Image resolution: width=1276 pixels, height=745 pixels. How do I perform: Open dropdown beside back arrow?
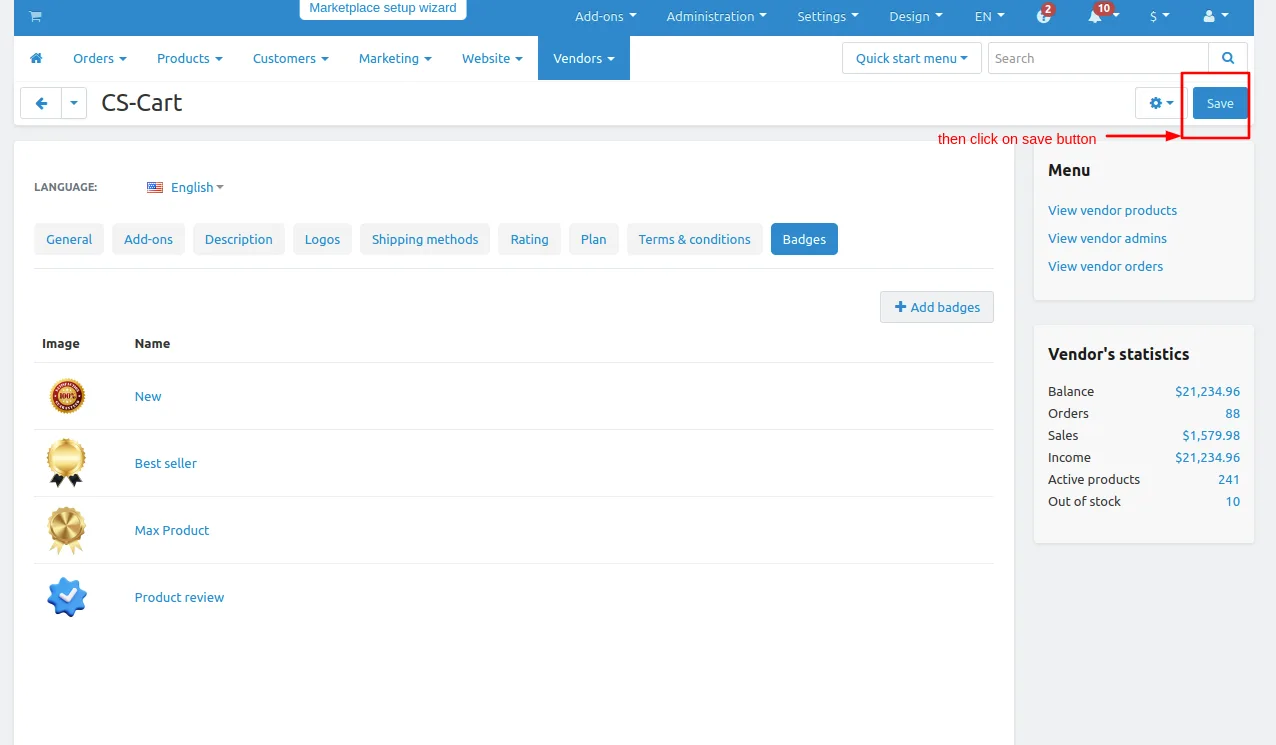click(x=74, y=103)
